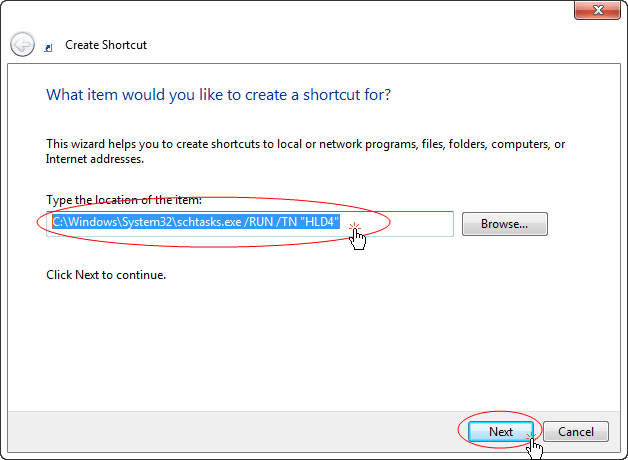Image resolution: width=628 pixels, height=460 pixels.
Task: Click the wizard description paragraph
Action: [x=305, y=151]
